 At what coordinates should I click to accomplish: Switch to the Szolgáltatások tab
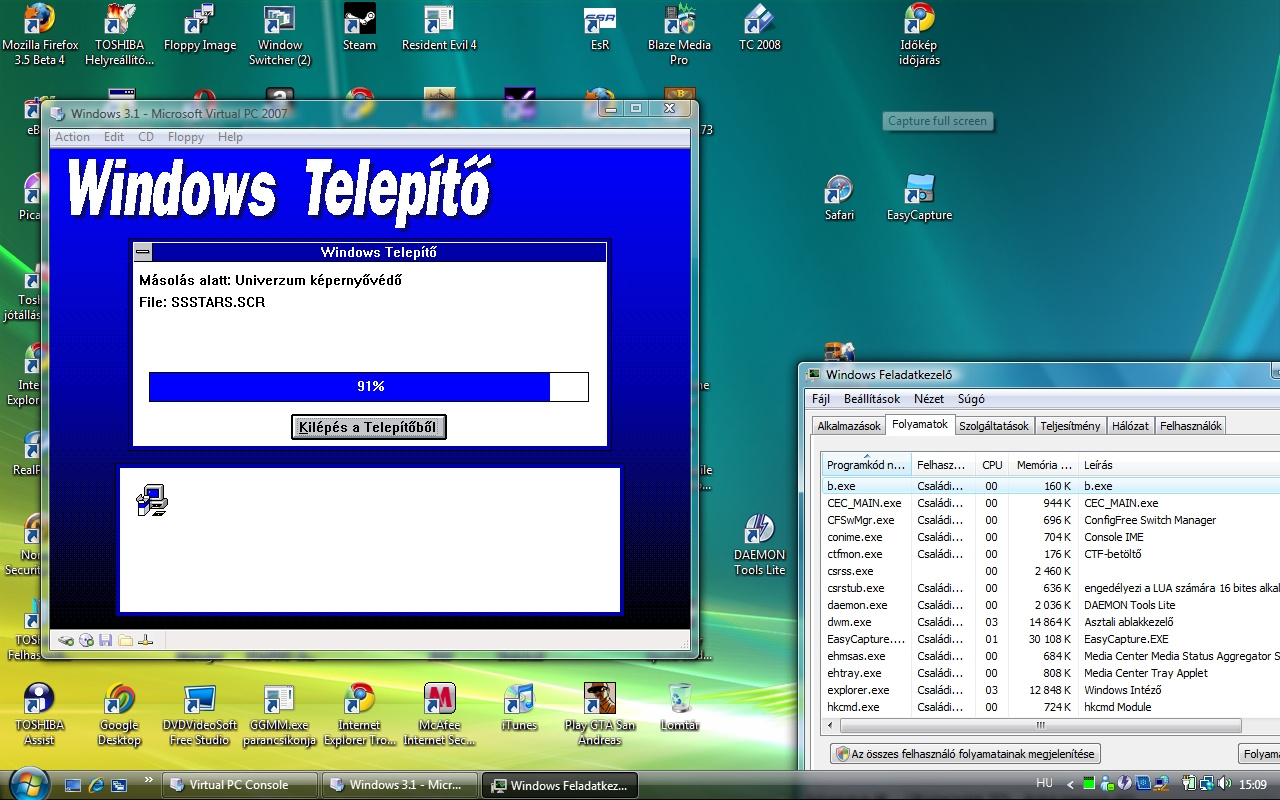coord(994,426)
